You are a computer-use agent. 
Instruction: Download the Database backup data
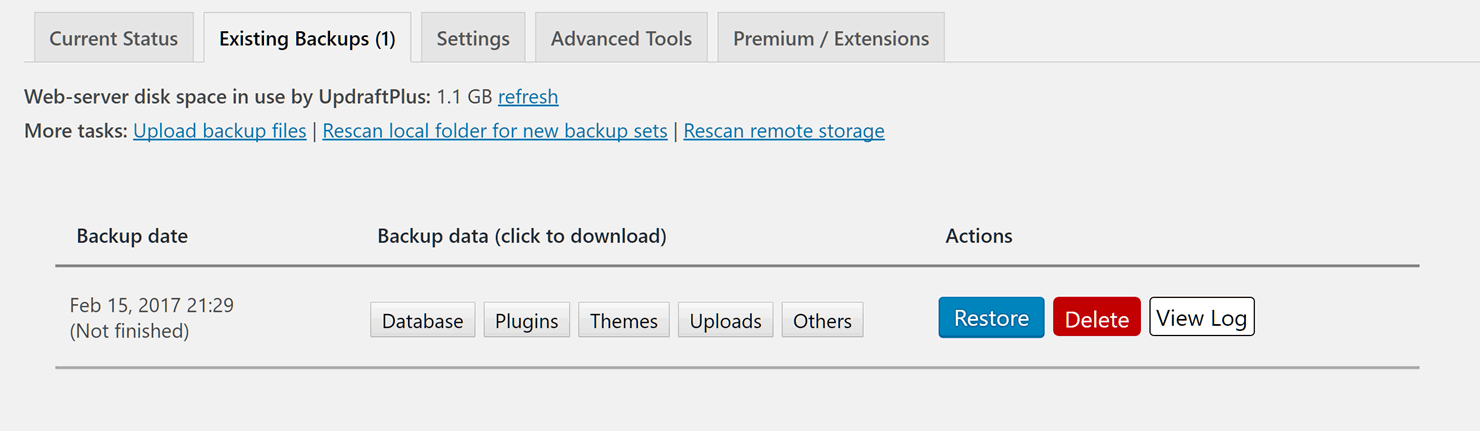pyautogui.click(x=423, y=320)
